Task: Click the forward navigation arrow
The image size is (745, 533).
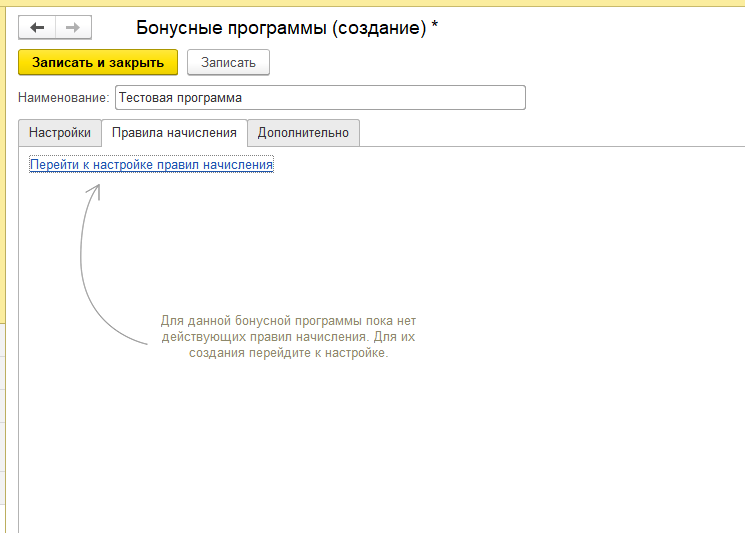Action: tap(72, 28)
